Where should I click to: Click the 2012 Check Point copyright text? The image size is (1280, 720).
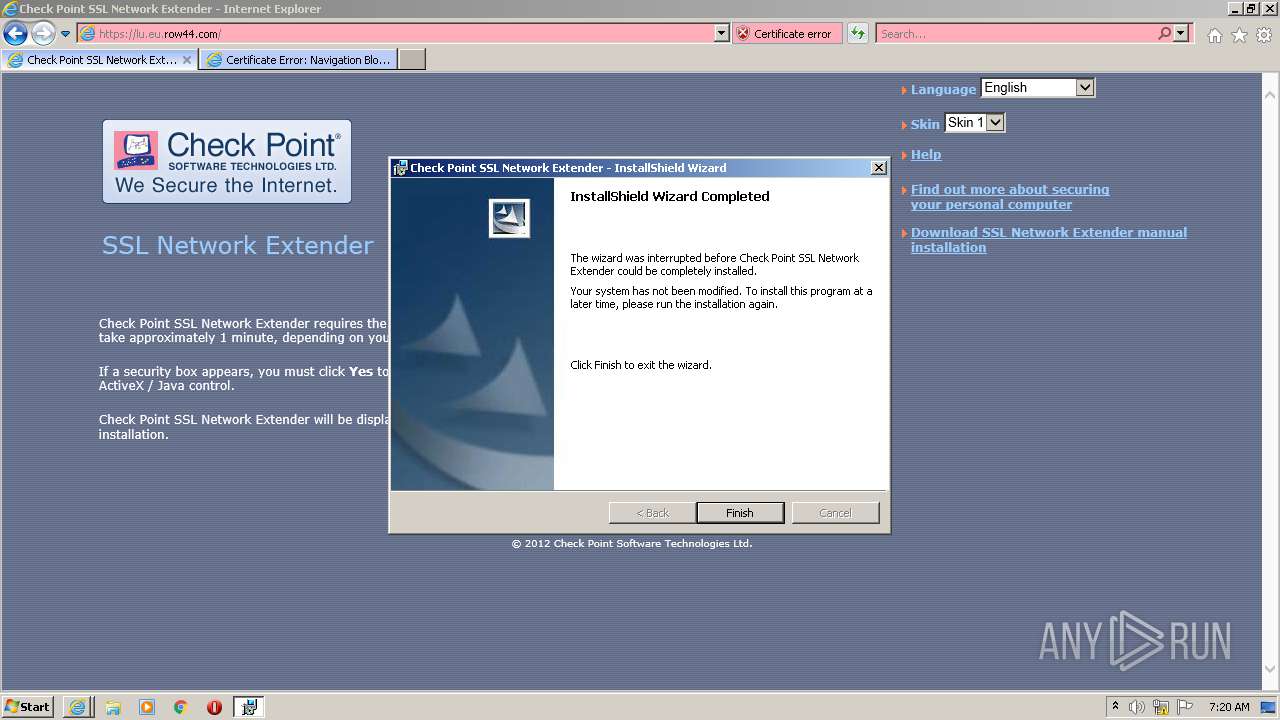click(632, 544)
